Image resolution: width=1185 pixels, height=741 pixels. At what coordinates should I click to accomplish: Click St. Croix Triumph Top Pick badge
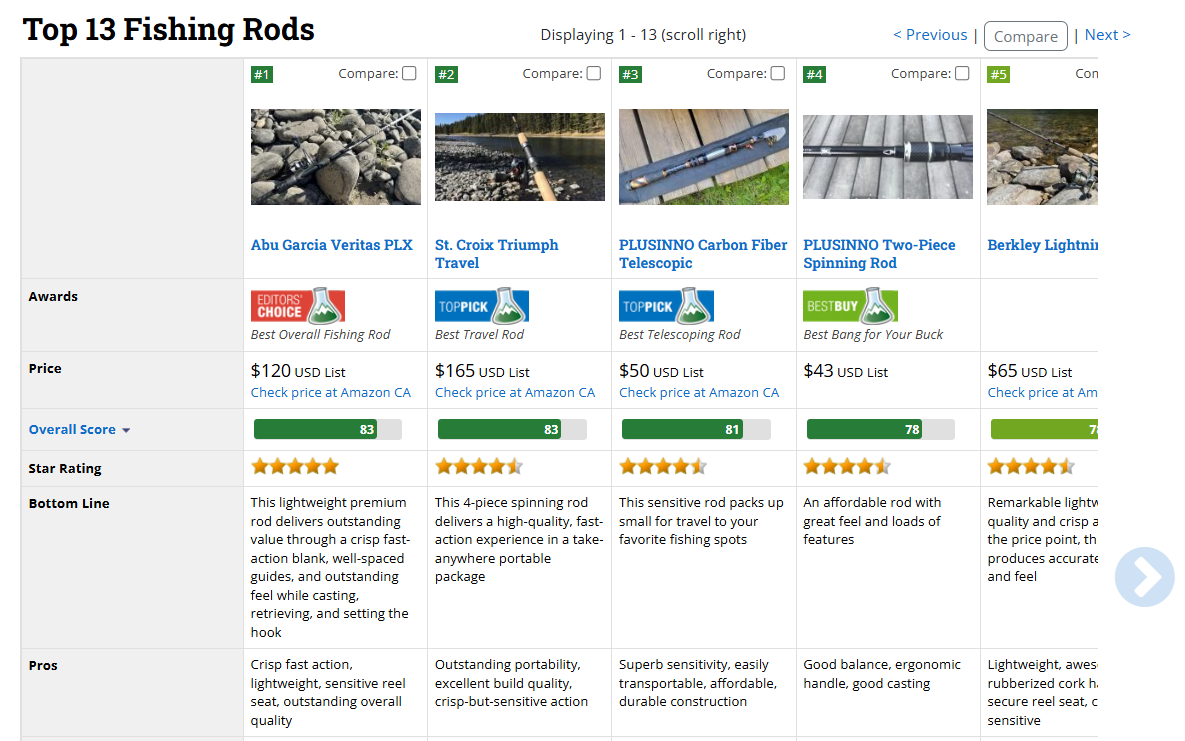pos(482,306)
